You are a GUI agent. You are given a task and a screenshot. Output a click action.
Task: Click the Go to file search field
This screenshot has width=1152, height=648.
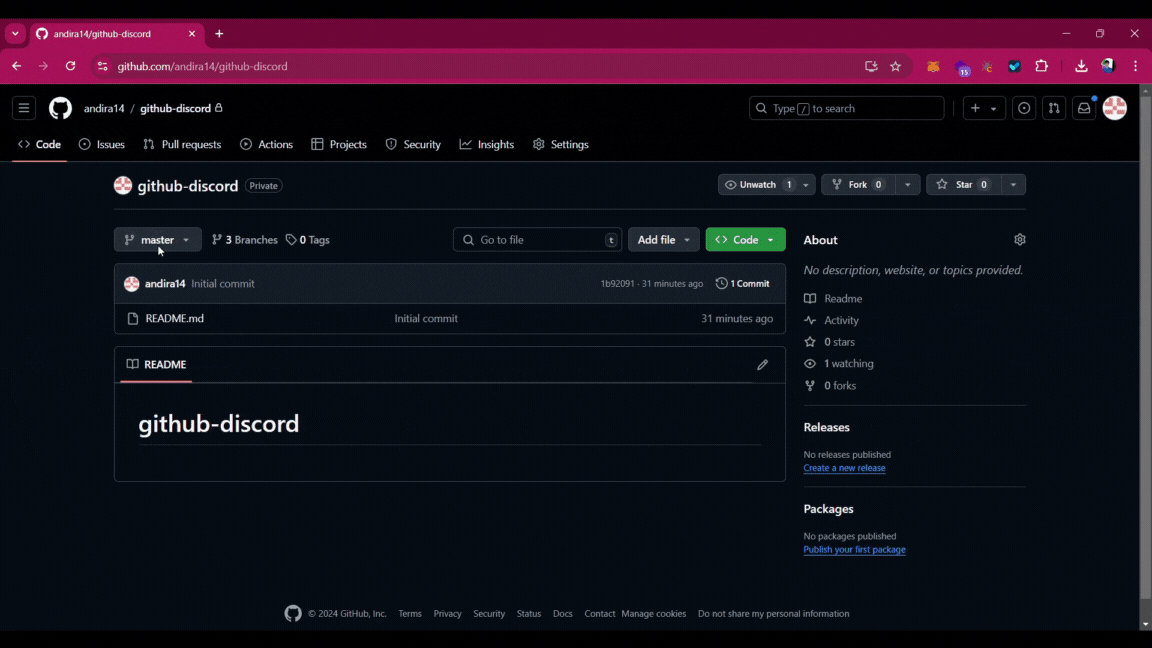pyautogui.click(x=537, y=240)
